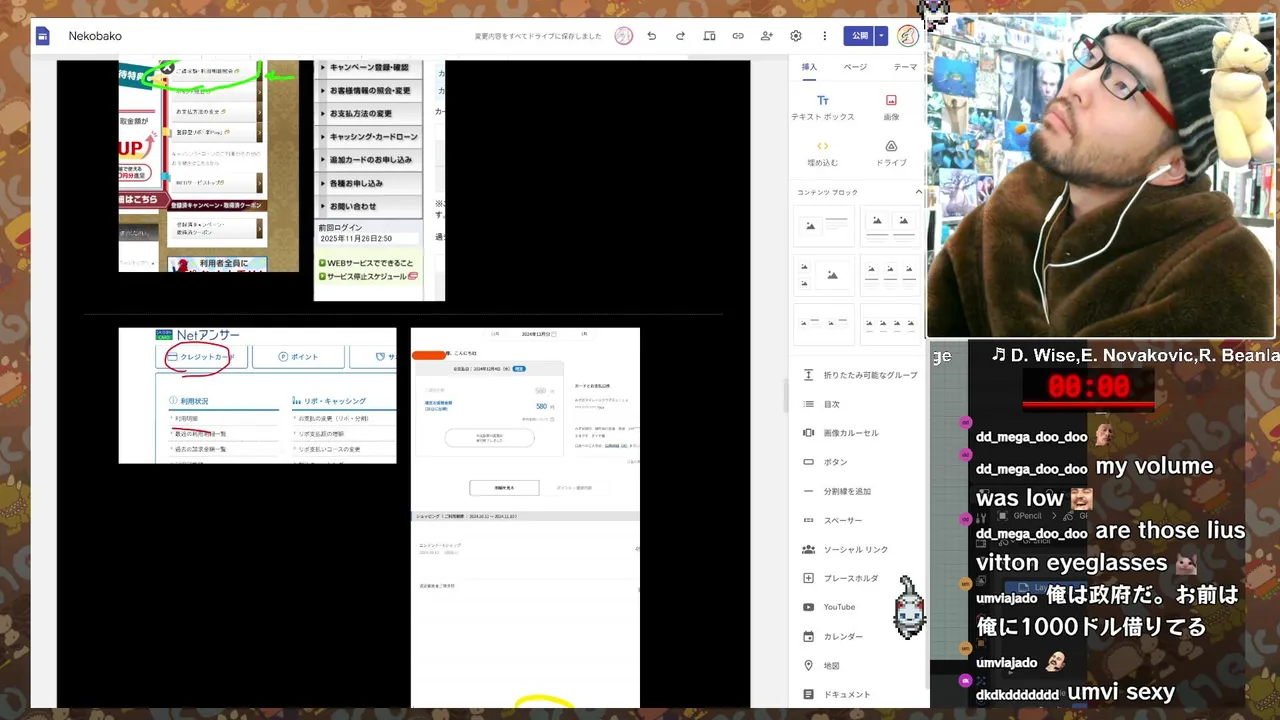1280x720 pixels.
Task: Insert embed code (埋め込む)
Action: [823, 153]
